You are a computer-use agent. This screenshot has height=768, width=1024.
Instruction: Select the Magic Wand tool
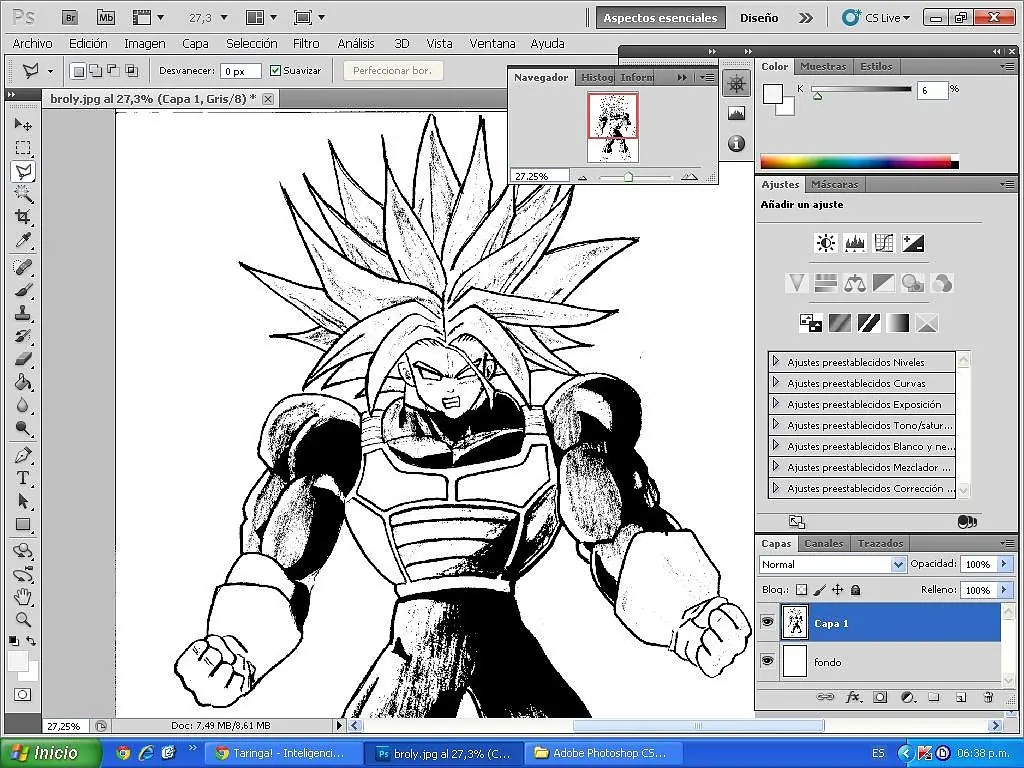(23, 194)
